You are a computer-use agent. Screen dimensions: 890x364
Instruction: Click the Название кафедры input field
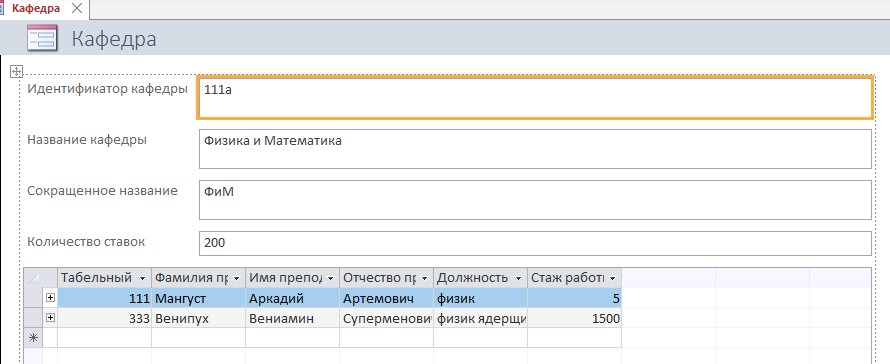coord(535,149)
